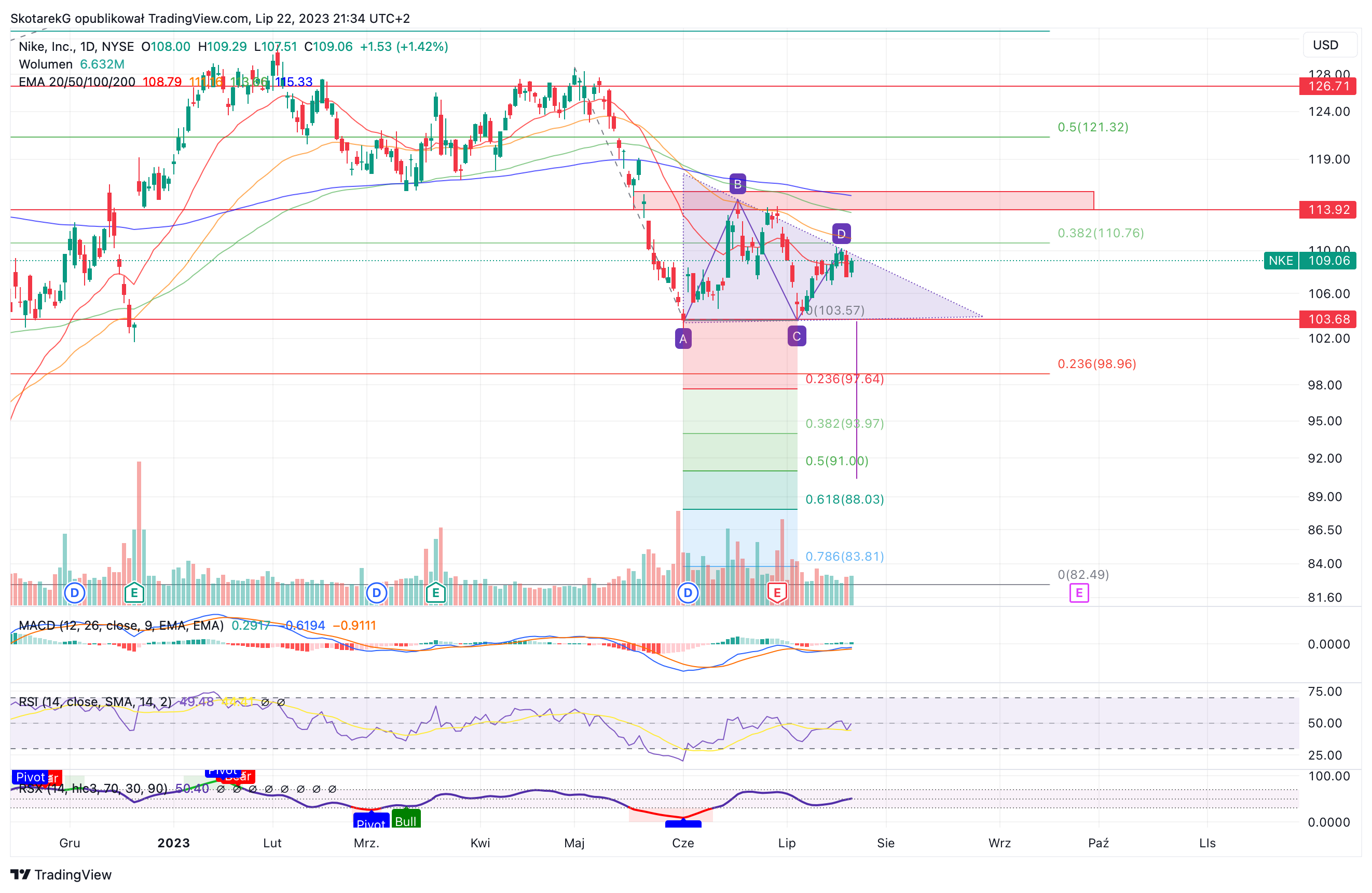Click the Paź month label on time axis
This screenshot has height=893, width=1372.
click(x=1098, y=843)
